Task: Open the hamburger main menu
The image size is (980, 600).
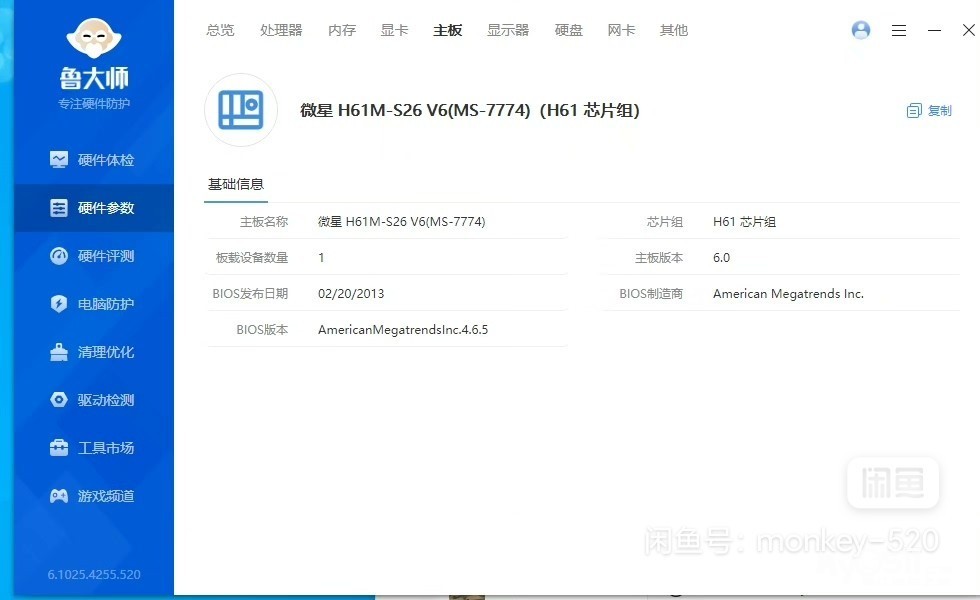Action: click(x=899, y=31)
